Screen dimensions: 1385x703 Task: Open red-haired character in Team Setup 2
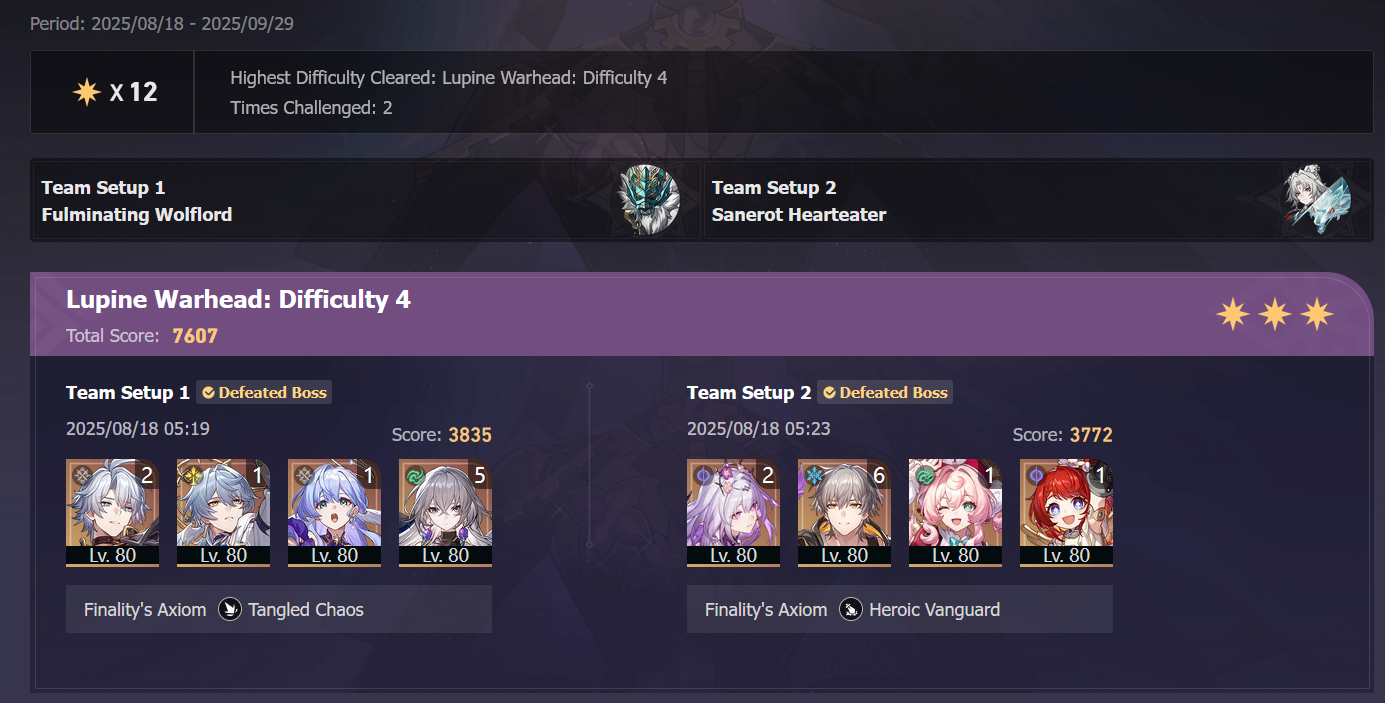(1066, 513)
